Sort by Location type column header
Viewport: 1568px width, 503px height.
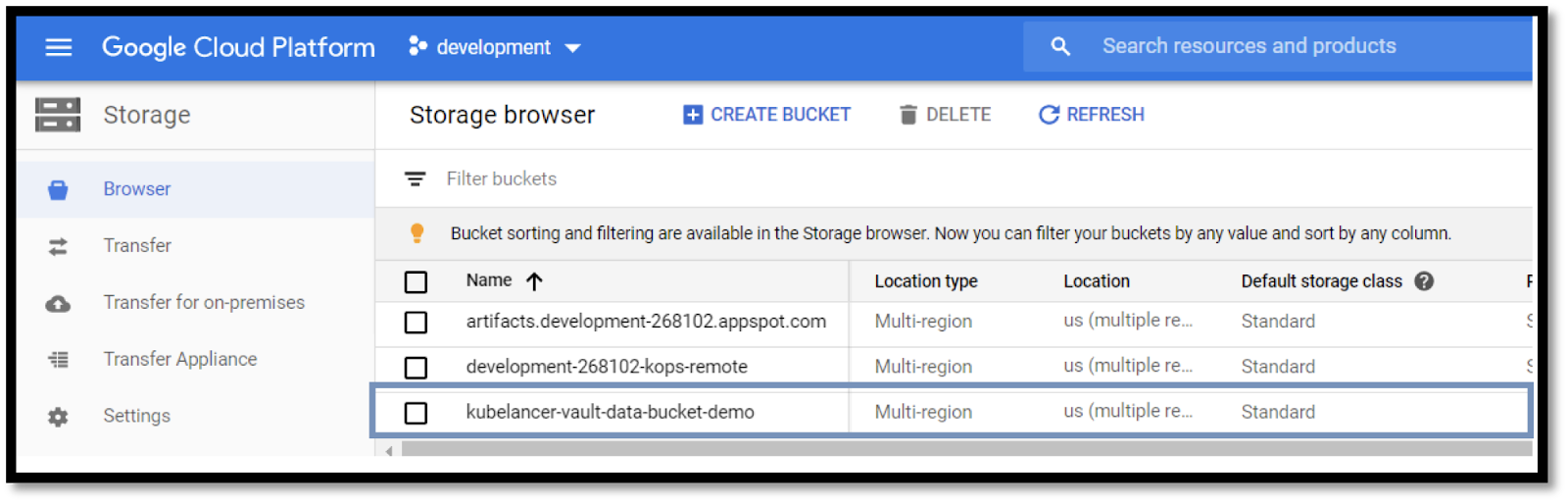point(925,281)
